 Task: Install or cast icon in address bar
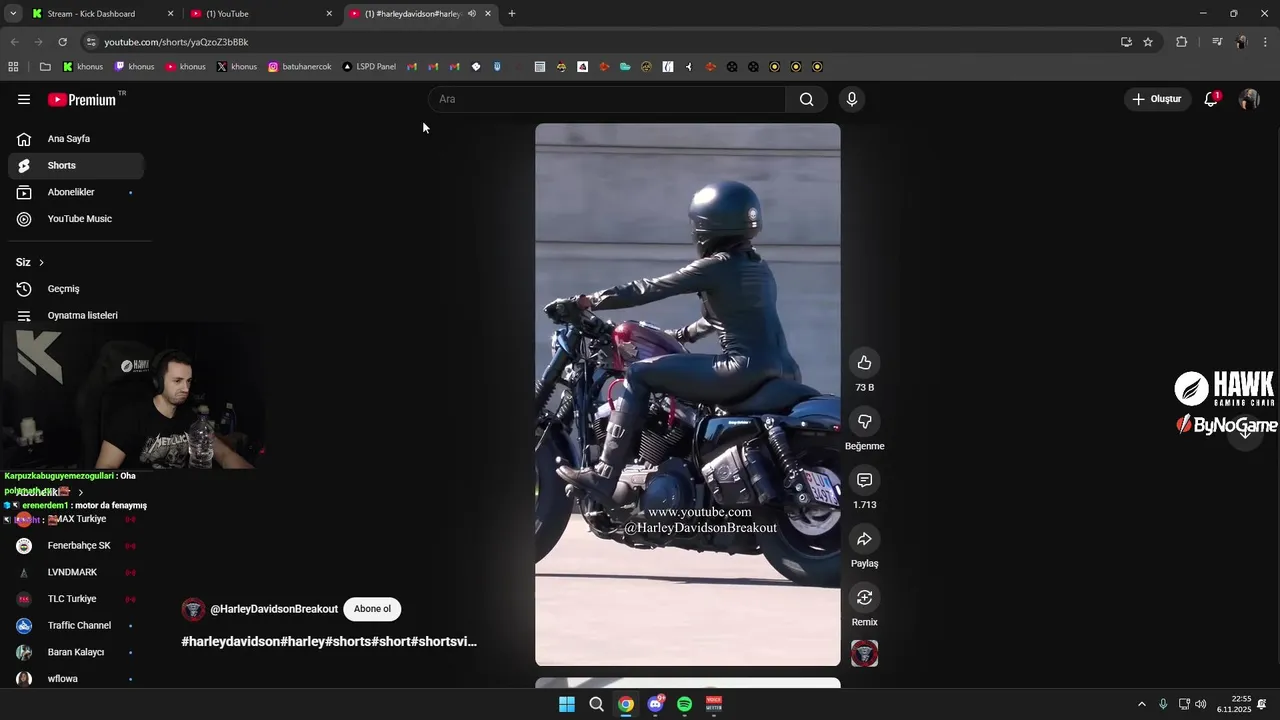click(x=1126, y=42)
